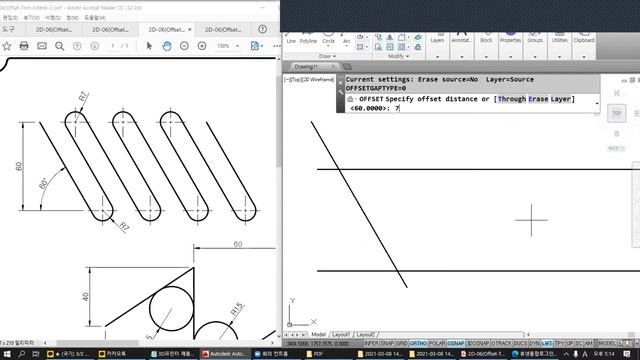Open the 보기 menu in Acrobat
Viewport: 640px width, 360px height.
(31, 18)
